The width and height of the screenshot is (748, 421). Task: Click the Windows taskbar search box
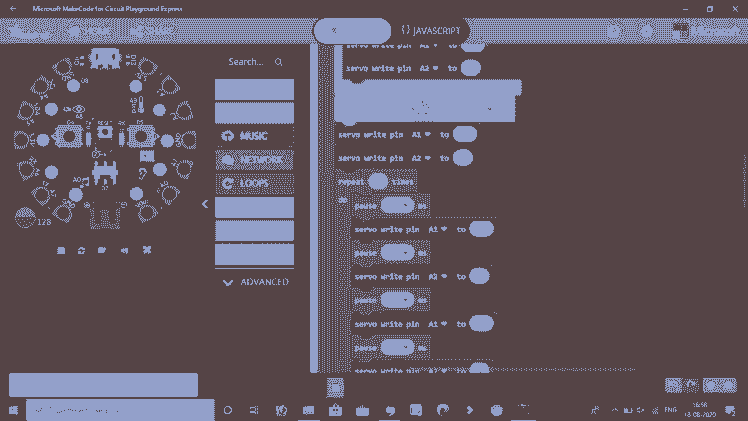(120, 410)
